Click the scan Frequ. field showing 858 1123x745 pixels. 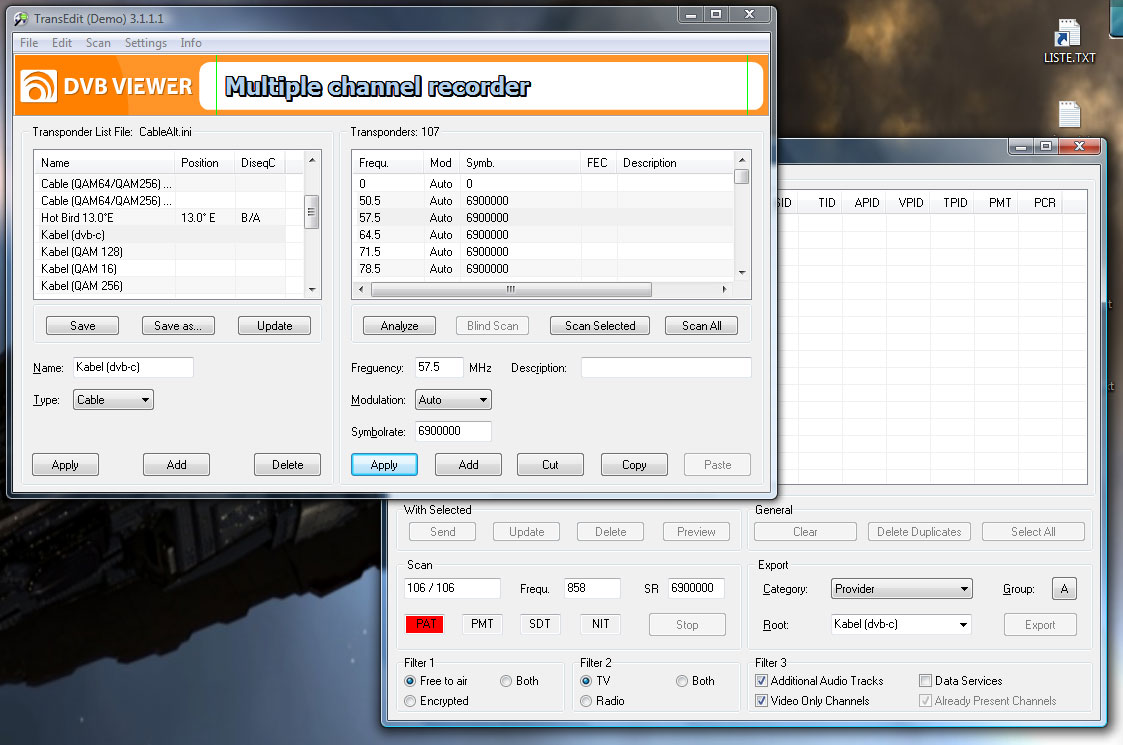click(x=592, y=588)
